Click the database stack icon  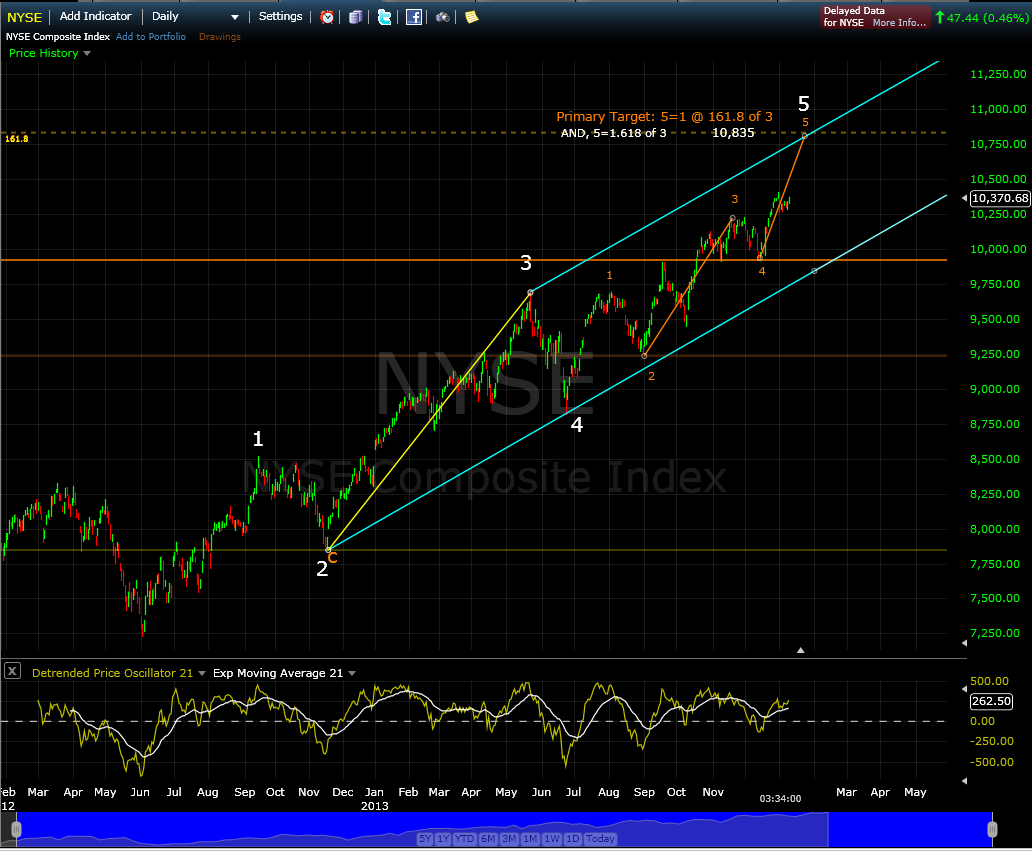[x=355, y=17]
